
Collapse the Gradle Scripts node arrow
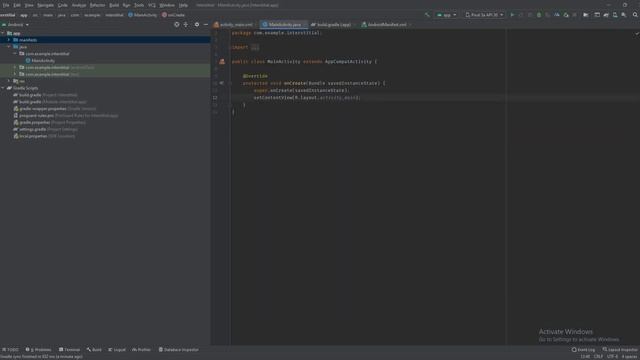3,88
